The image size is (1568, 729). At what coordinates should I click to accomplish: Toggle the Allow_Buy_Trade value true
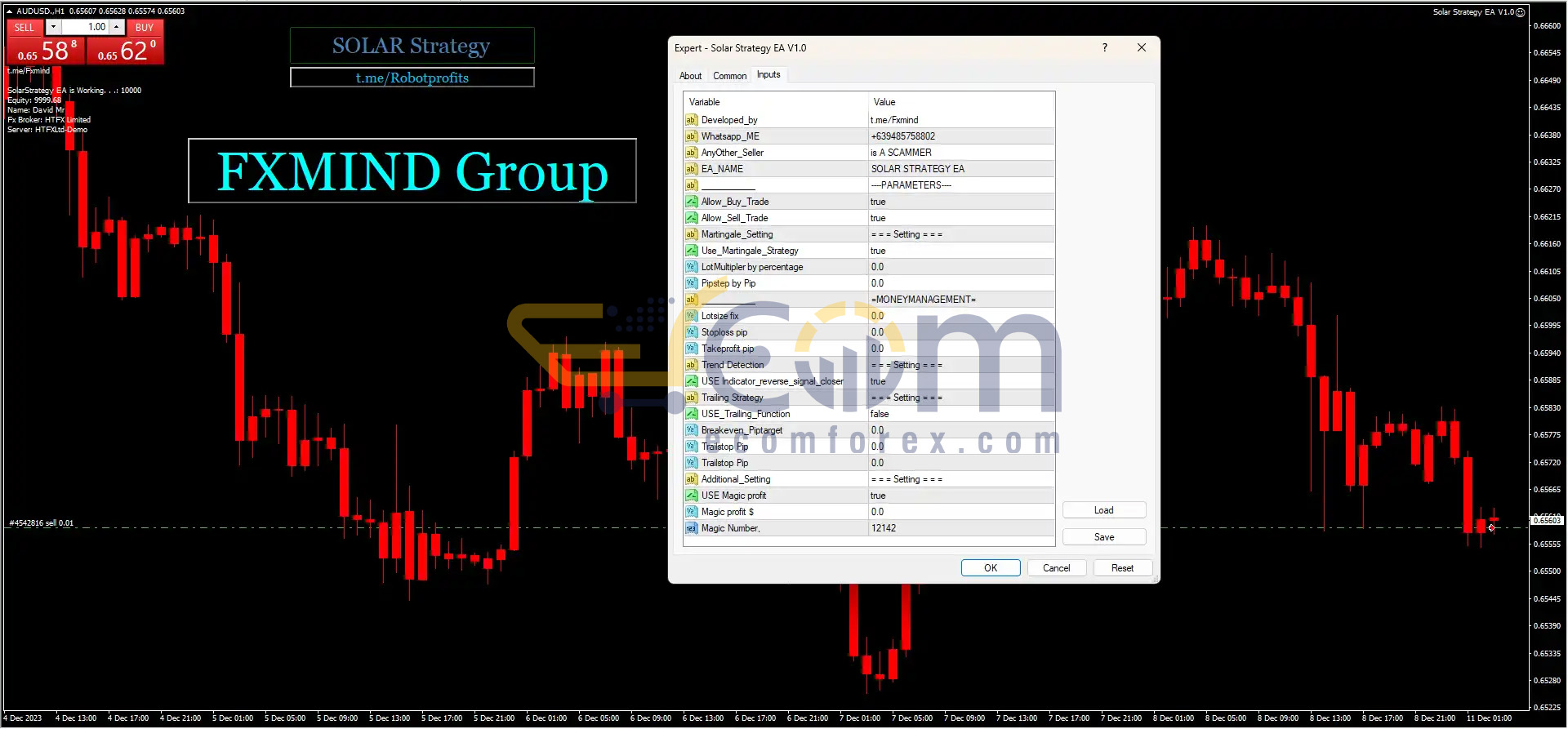pos(961,202)
